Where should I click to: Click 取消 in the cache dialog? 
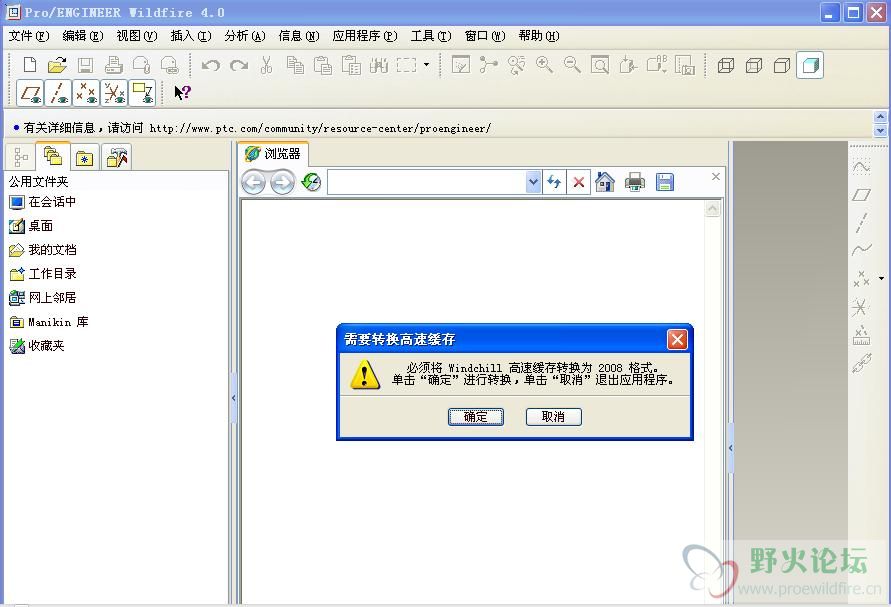tap(553, 417)
